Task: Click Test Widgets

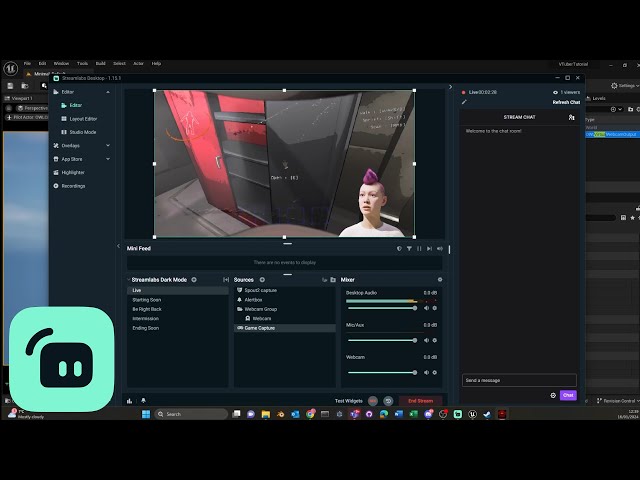Action: (x=349, y=401)
